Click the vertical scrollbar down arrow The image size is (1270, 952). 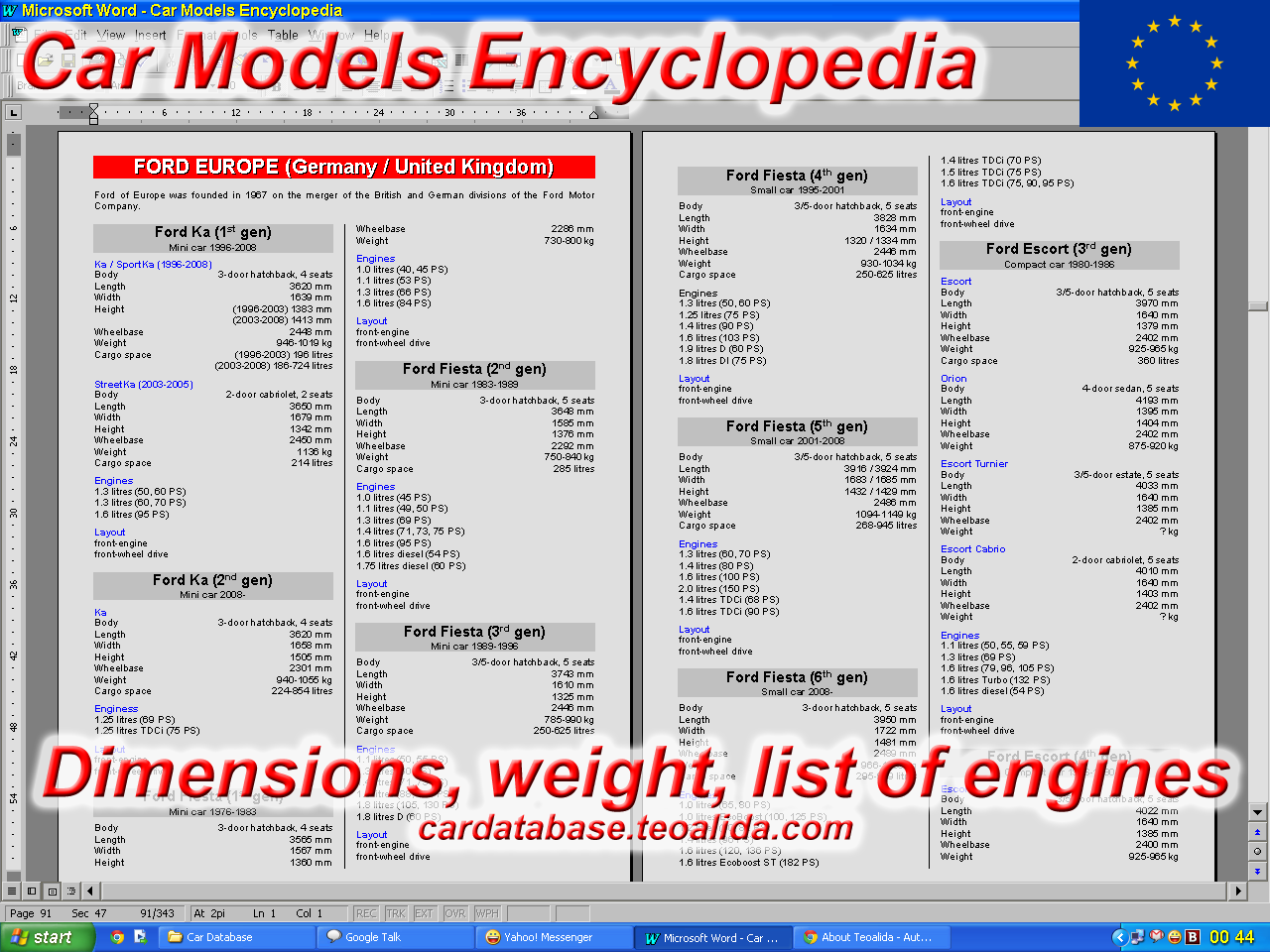[x=1258, y=812]
